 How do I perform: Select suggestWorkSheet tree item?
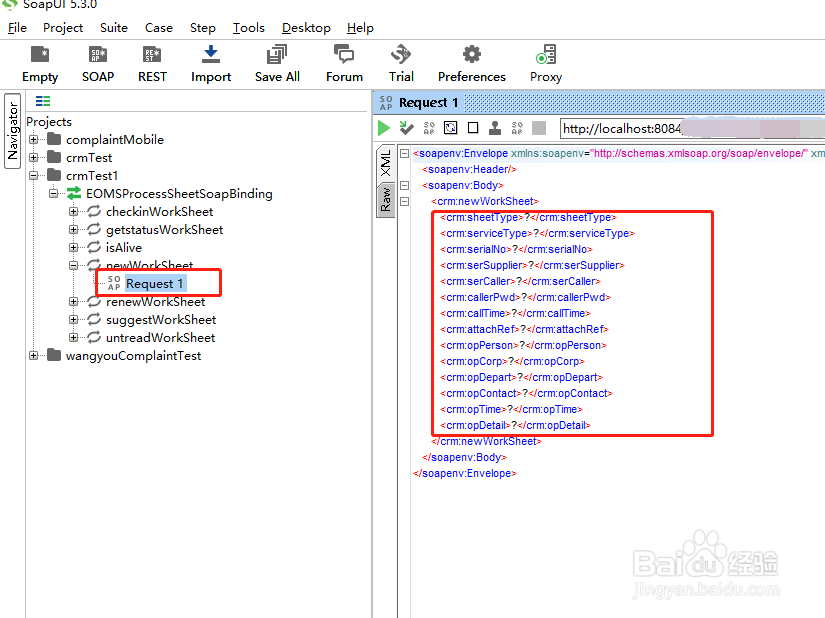click(161, 320)
